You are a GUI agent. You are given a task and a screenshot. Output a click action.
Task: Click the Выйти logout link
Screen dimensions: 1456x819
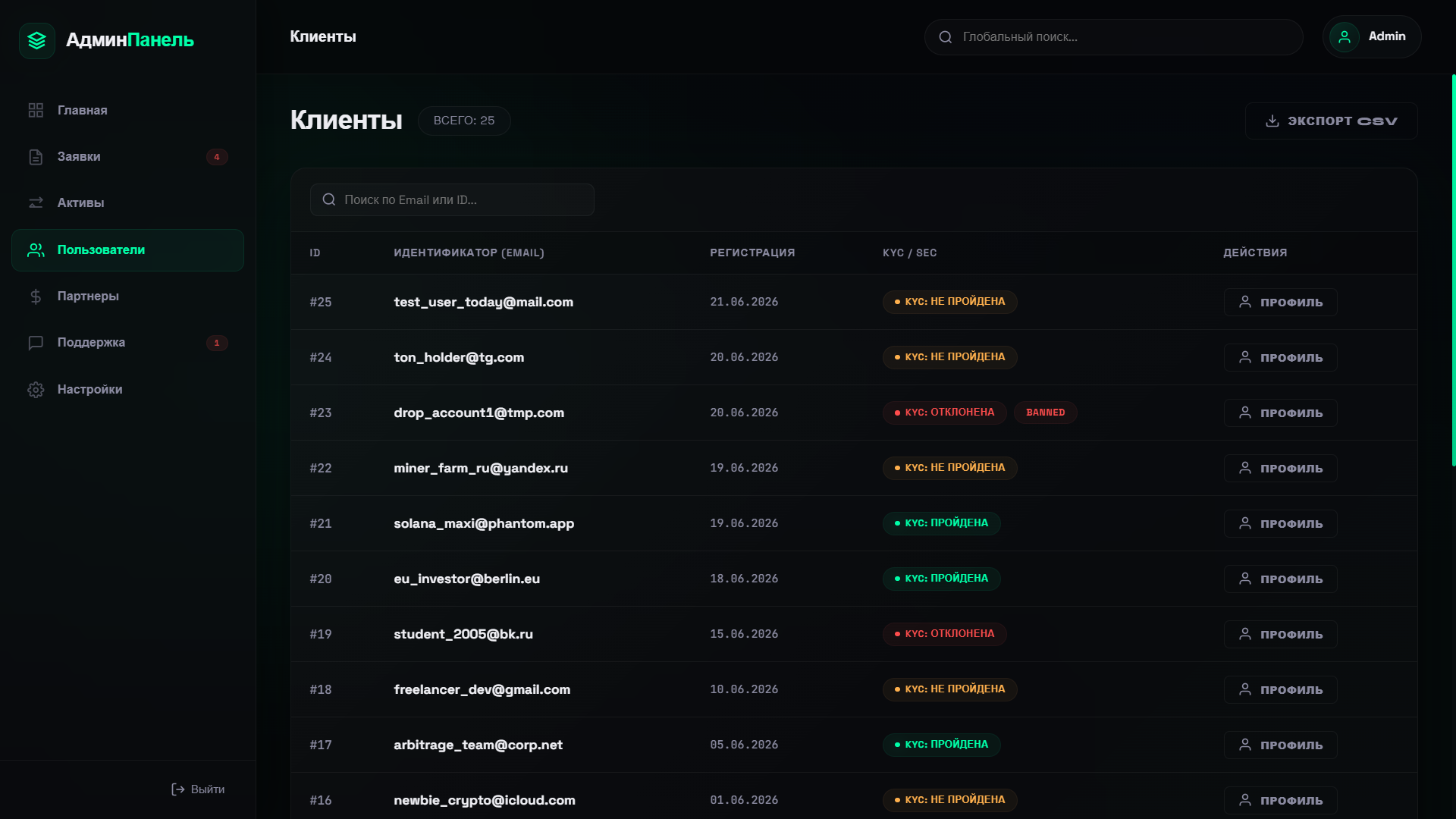tap(198, 789)
